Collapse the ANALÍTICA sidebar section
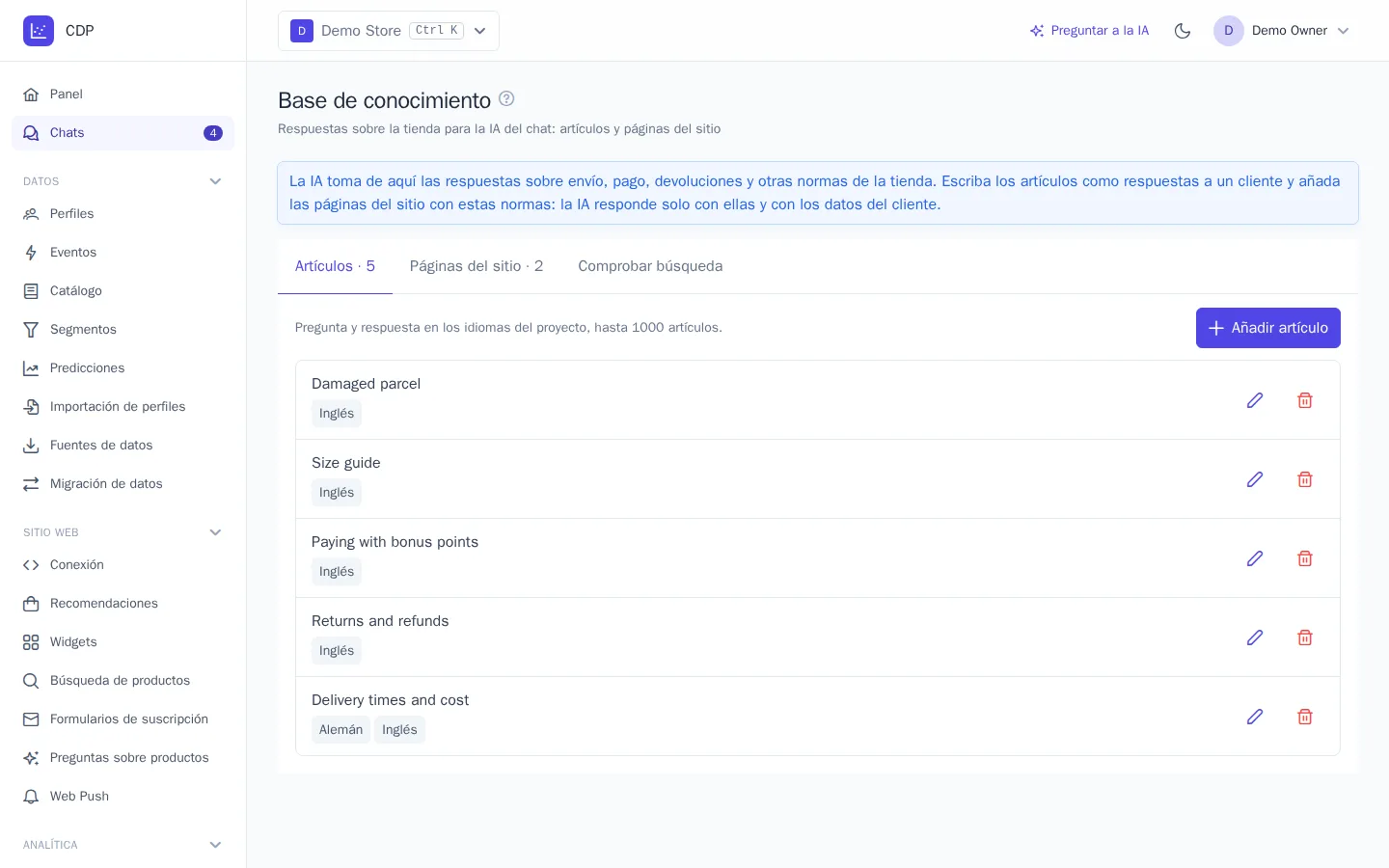1389x868 pixels. coord(123,845)
